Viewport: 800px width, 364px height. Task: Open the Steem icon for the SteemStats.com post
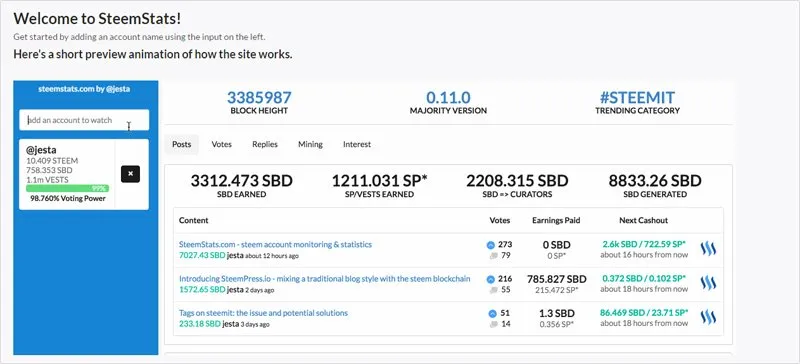point(708,249)
